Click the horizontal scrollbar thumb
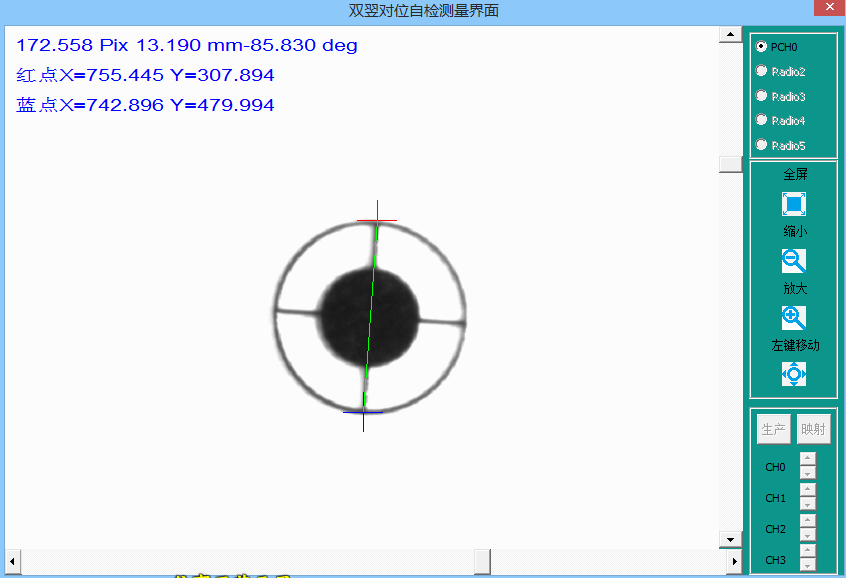The height and width of the screenshot is (578, 846). point(482,562)
